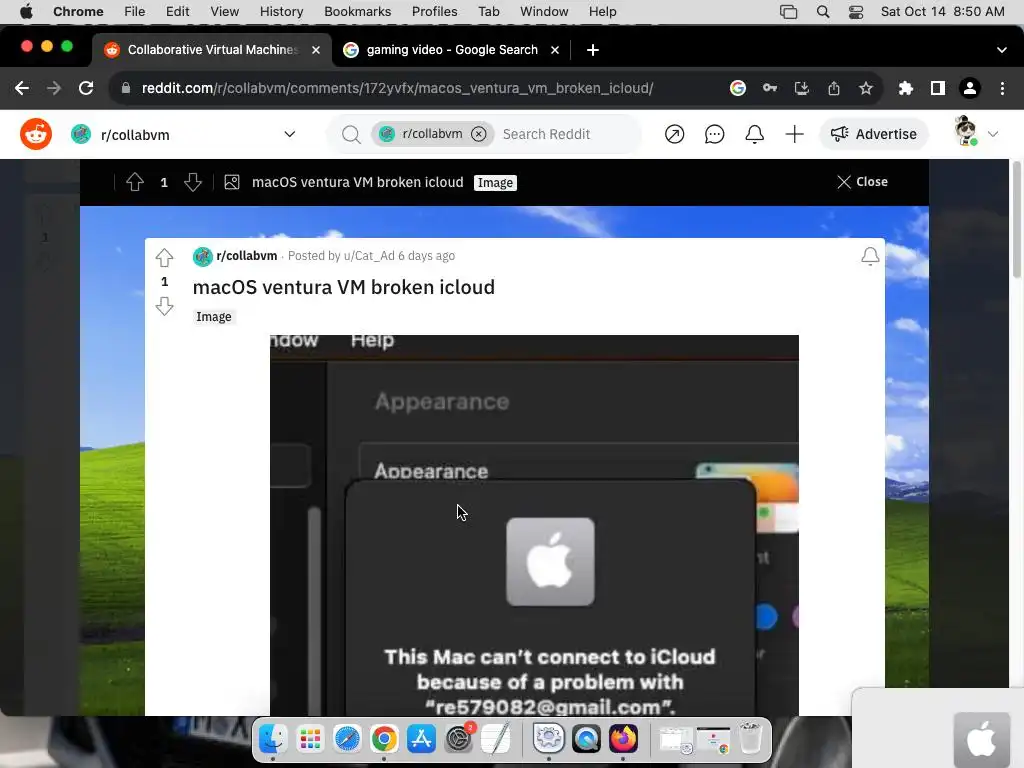The image size is (1024, 768).
Task: Remove the r/collabvm search filter chip
Action: click(479, 134)
